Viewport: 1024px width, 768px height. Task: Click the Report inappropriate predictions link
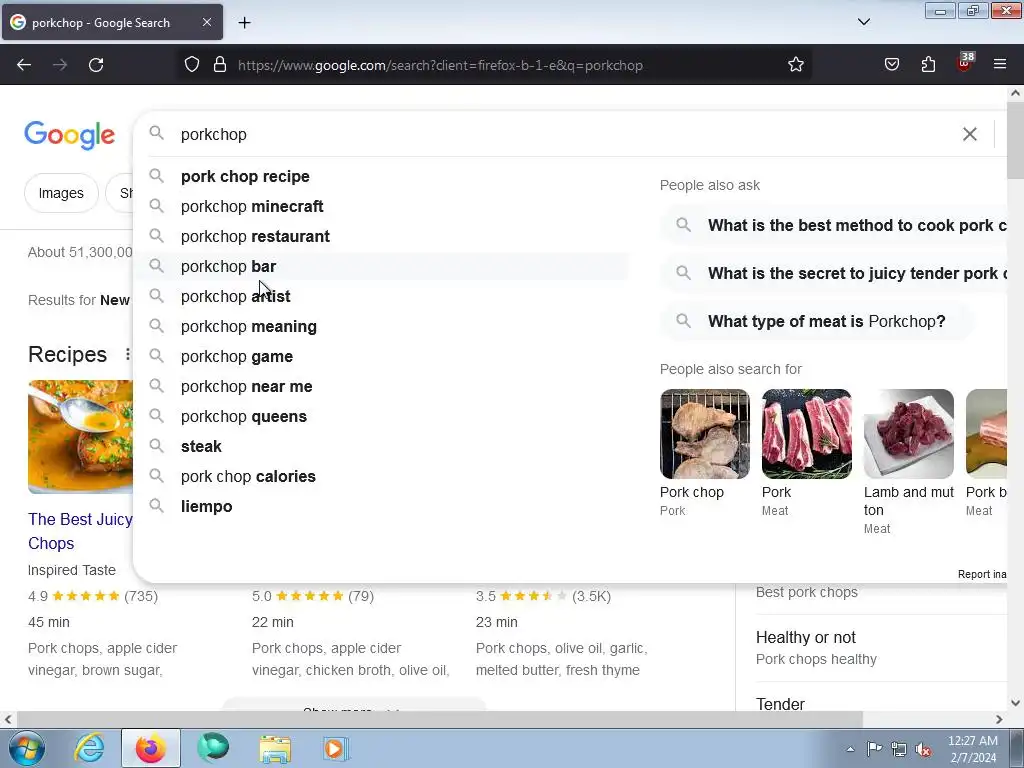[x=982, y=574]
